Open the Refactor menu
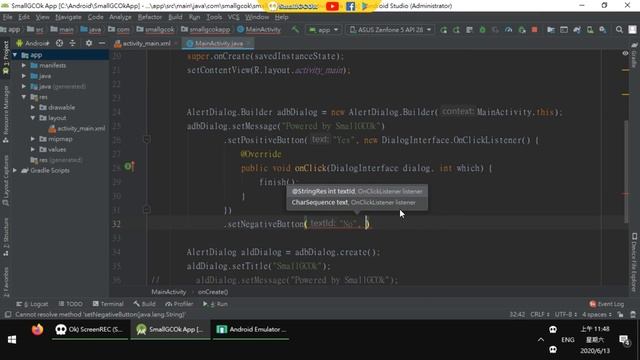Screen dimensions: 640x360 (149, 17)
